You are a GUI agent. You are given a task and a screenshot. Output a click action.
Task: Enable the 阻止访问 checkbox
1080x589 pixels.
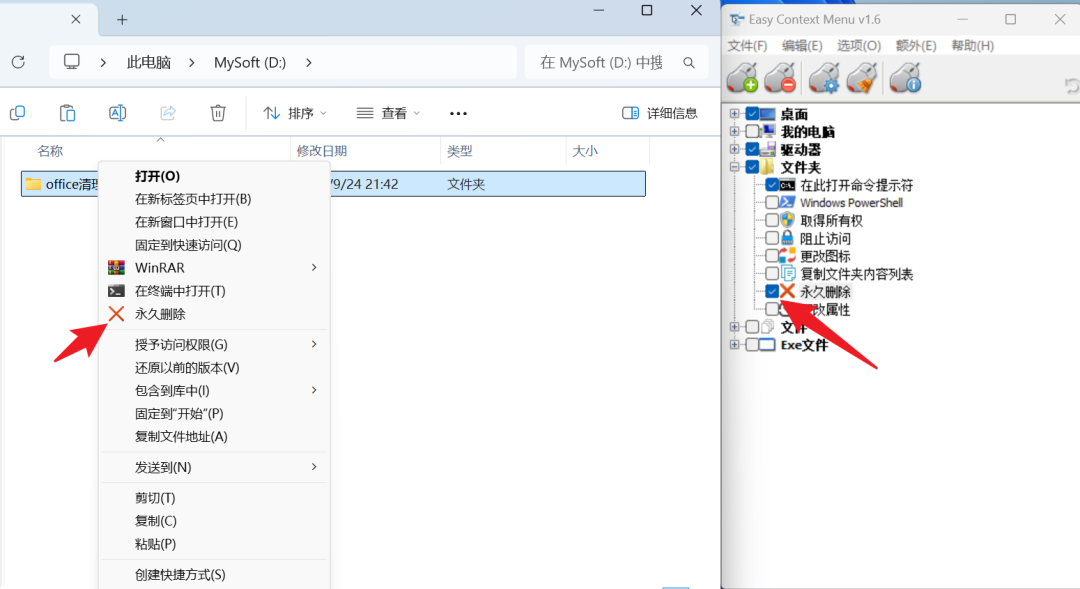[771, 238]
